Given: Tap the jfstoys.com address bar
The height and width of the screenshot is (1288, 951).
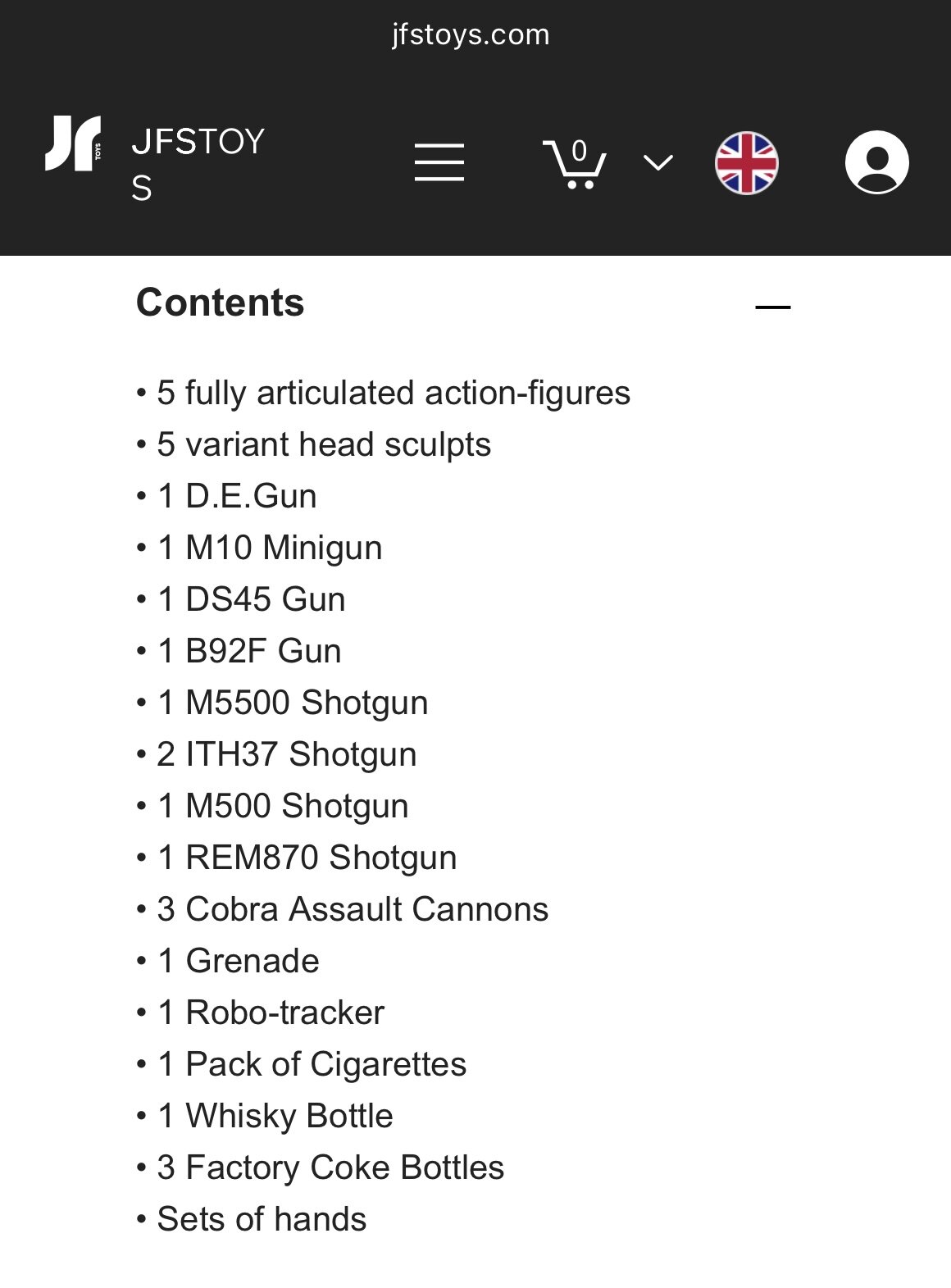Looking at the screenshot, I should 471,35.
